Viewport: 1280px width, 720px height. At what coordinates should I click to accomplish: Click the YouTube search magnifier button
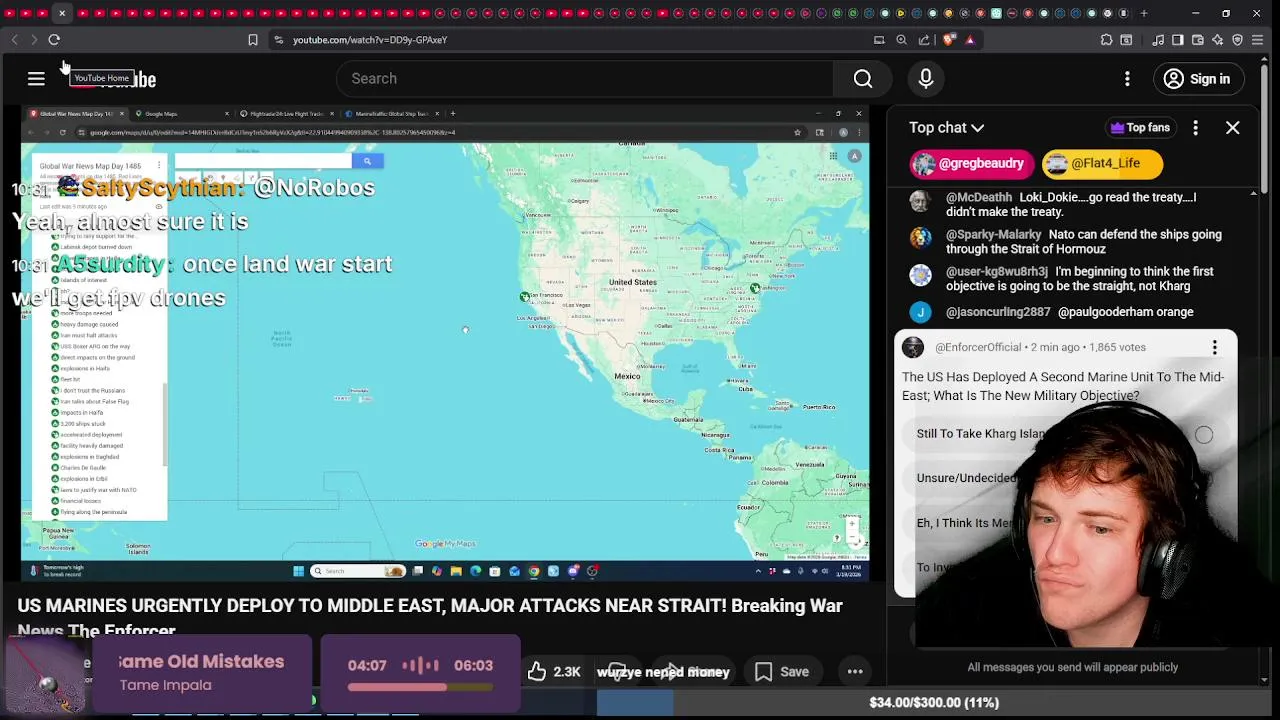tap(863, 79)
